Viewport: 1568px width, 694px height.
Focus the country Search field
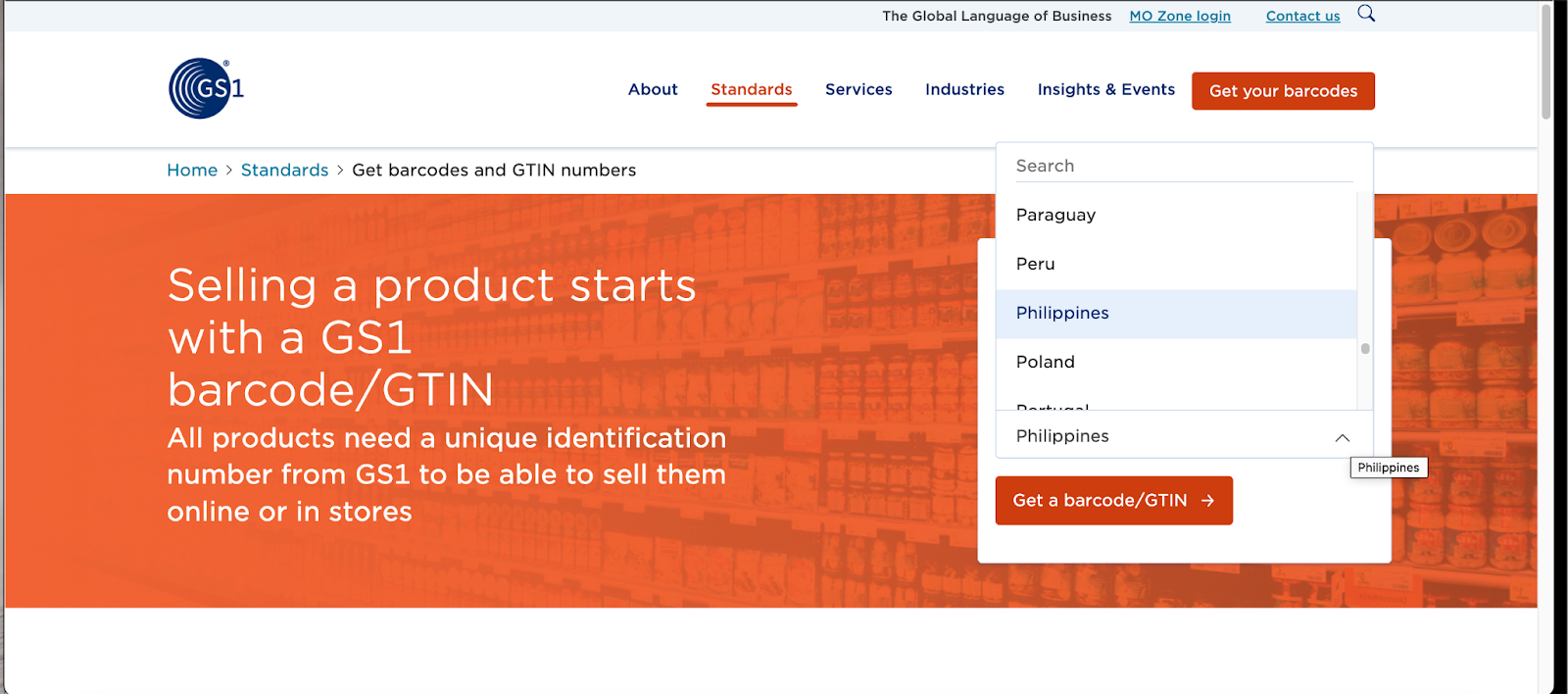1184,166
